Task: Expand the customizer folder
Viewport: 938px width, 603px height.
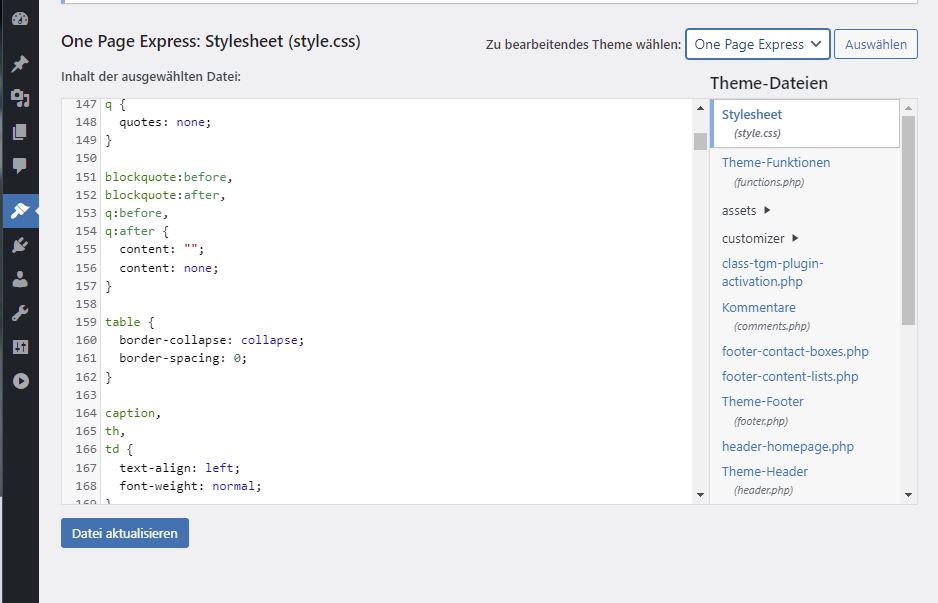Action: coord(760,238)
